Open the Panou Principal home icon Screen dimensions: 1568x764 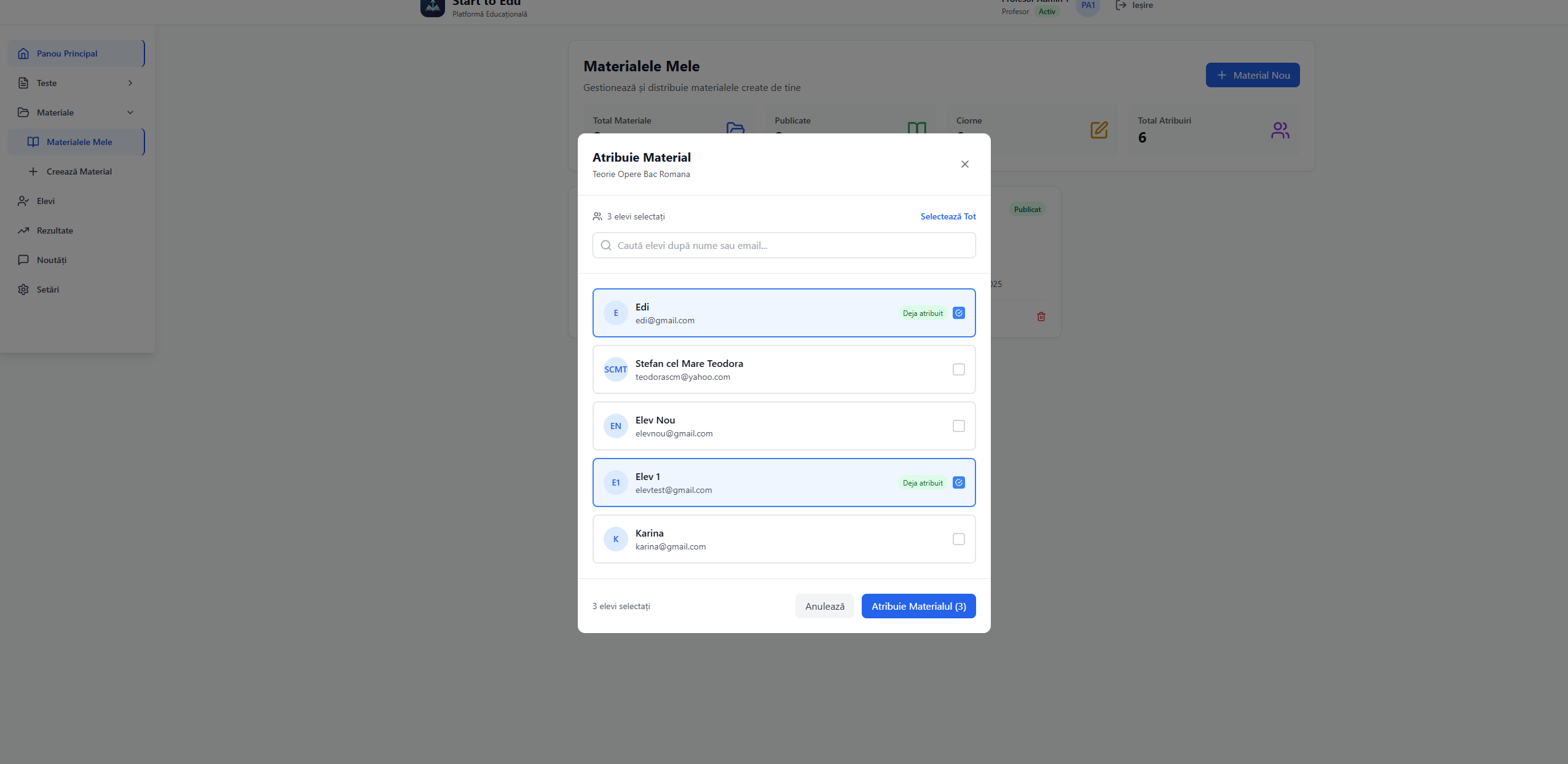click(x=23, y=53)
